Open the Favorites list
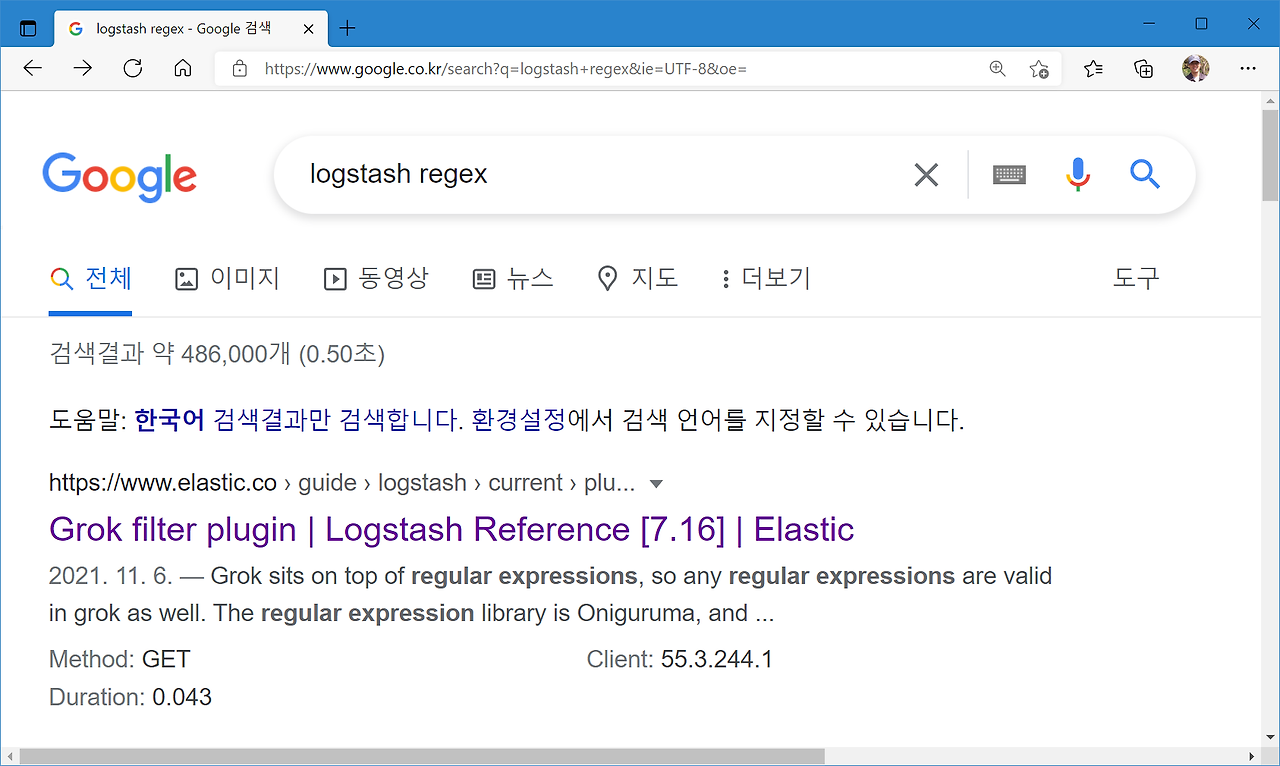This screenshot has height=766, width=1280. [1093, 68]
